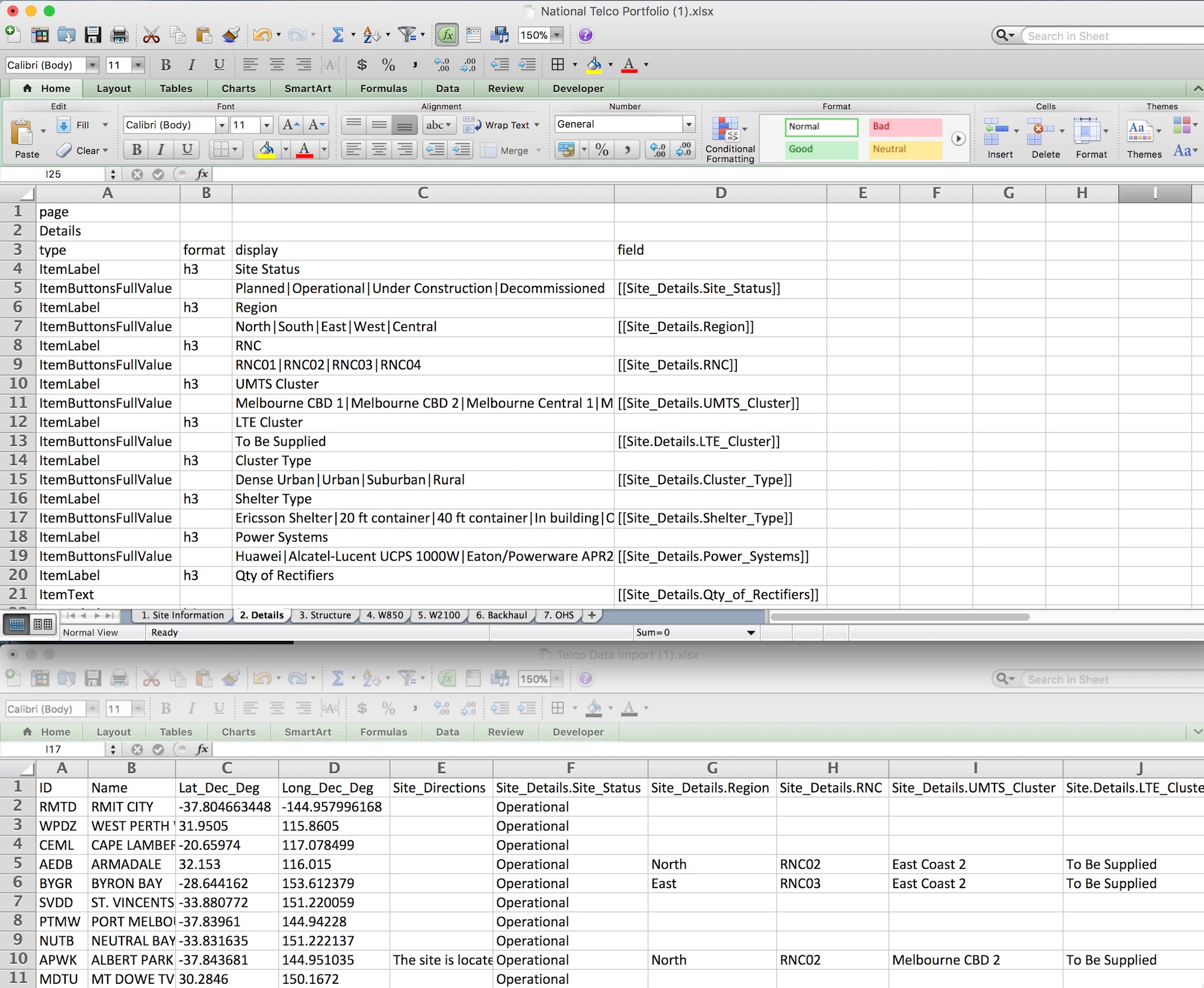Collapse the ribbon with the chevron
1204x988 pixels.
click(1197, 88)
